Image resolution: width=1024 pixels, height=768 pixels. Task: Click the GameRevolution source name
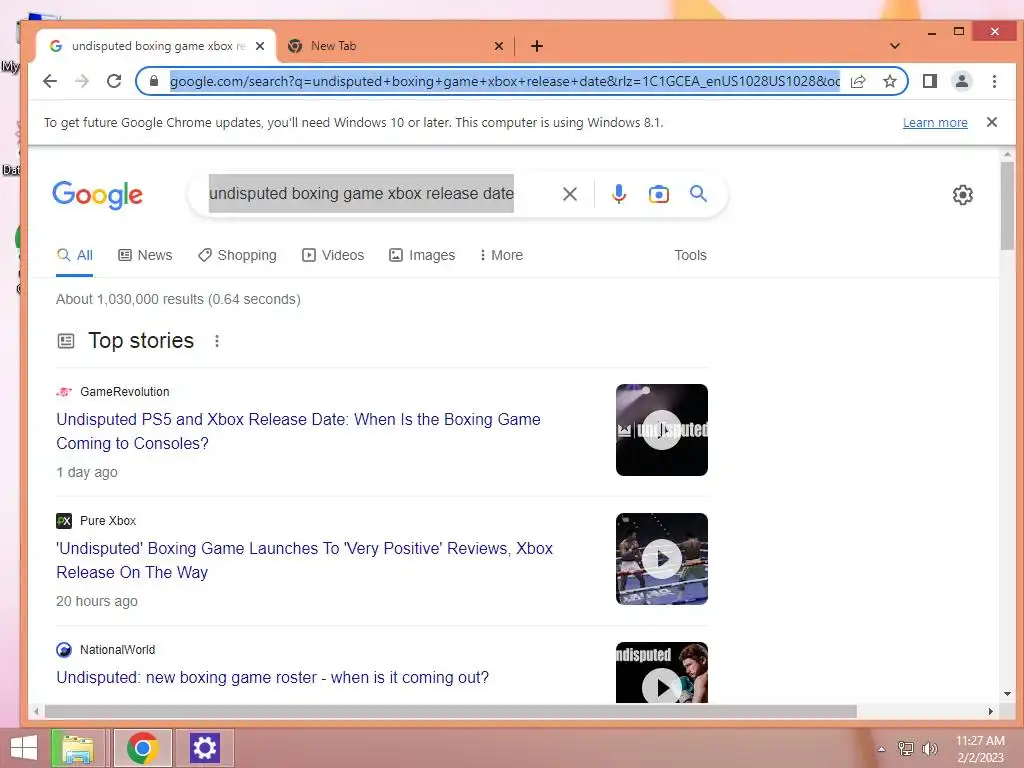point(125,392)
